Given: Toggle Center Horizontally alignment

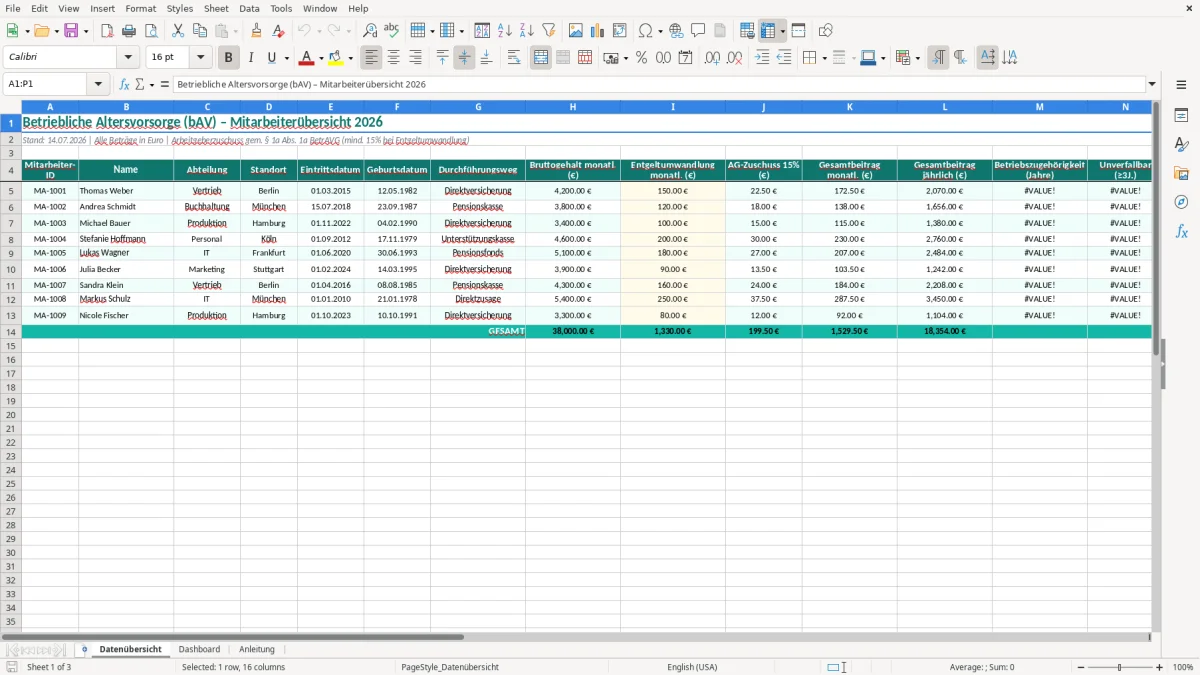Looking at the screenshot, I should tap(394, 58).
